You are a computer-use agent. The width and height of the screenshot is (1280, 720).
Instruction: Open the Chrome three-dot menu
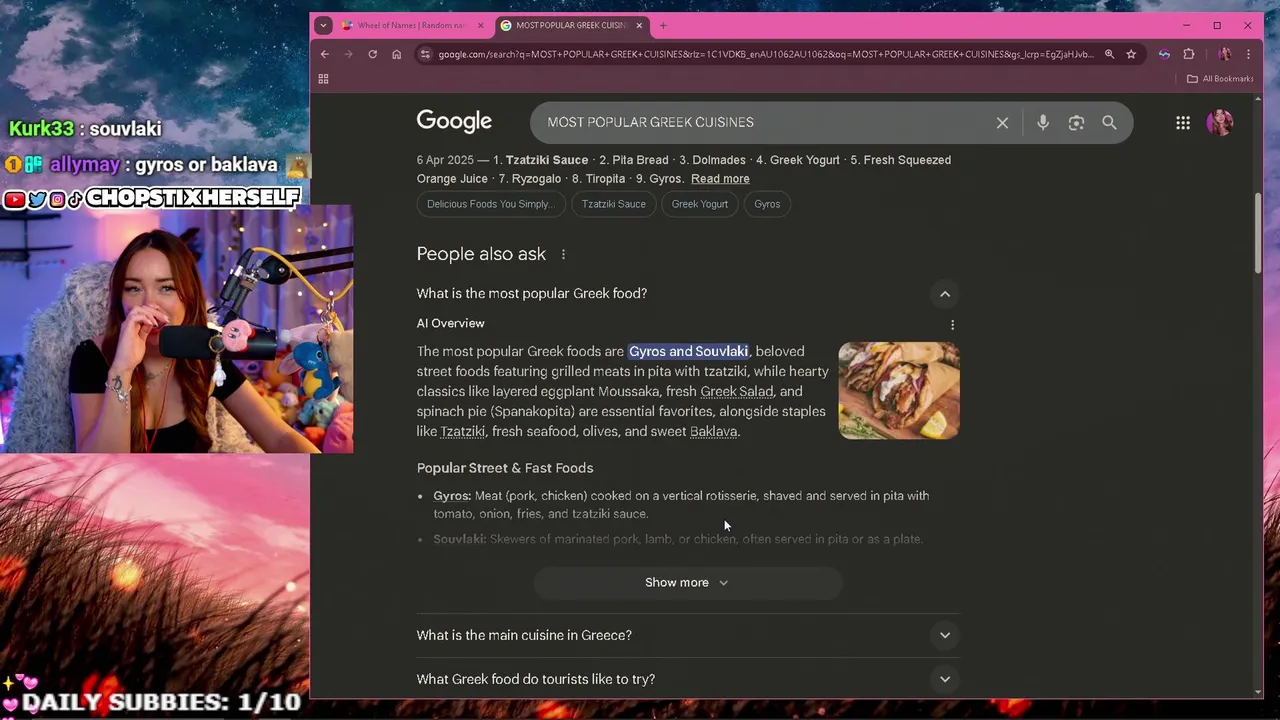[1249, 54]
